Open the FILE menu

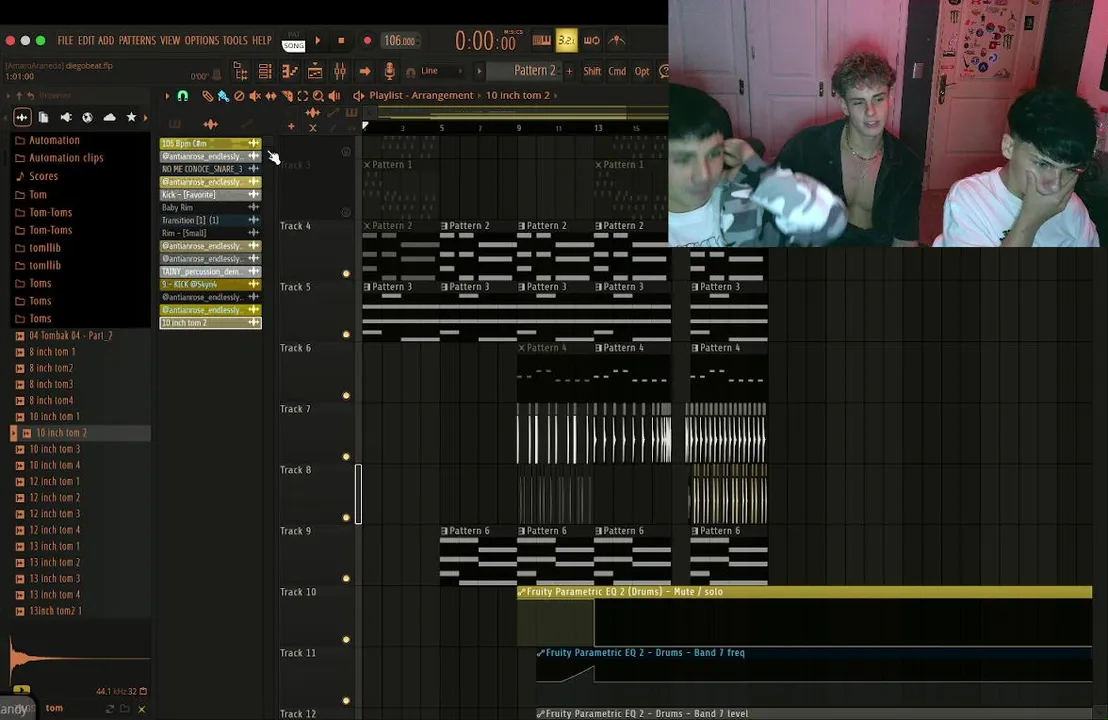point(65,41)
